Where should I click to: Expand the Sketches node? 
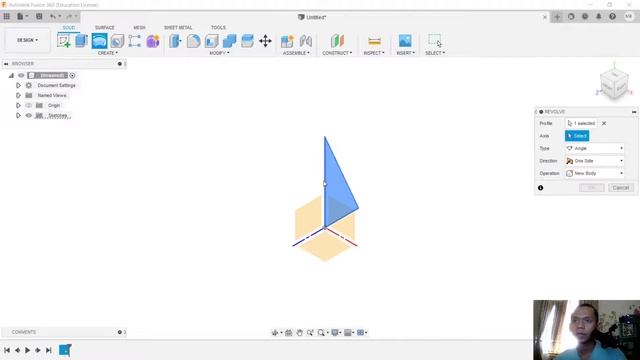pos(18,116)
